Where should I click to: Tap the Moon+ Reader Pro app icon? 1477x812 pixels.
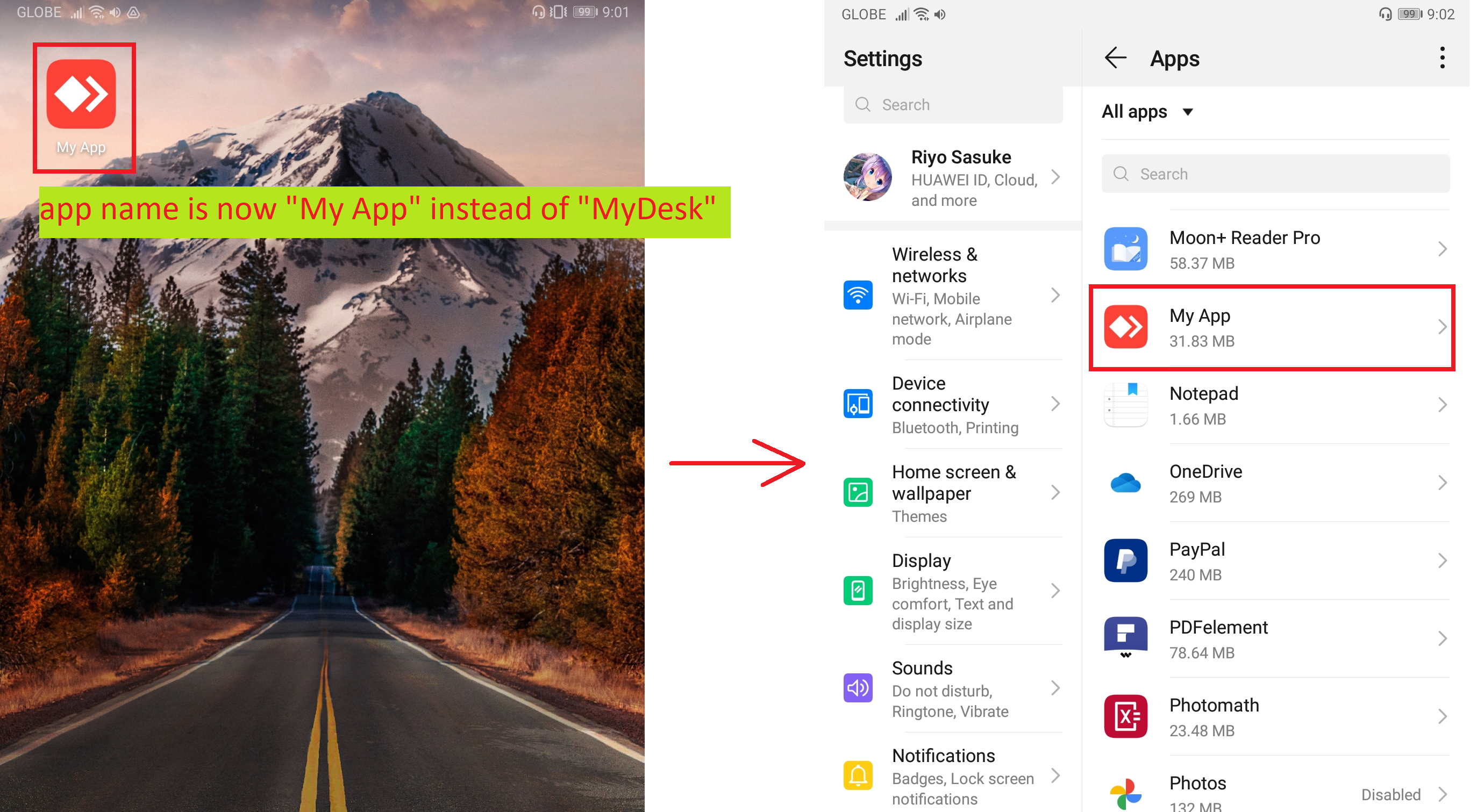click(x=1125, y=249)
